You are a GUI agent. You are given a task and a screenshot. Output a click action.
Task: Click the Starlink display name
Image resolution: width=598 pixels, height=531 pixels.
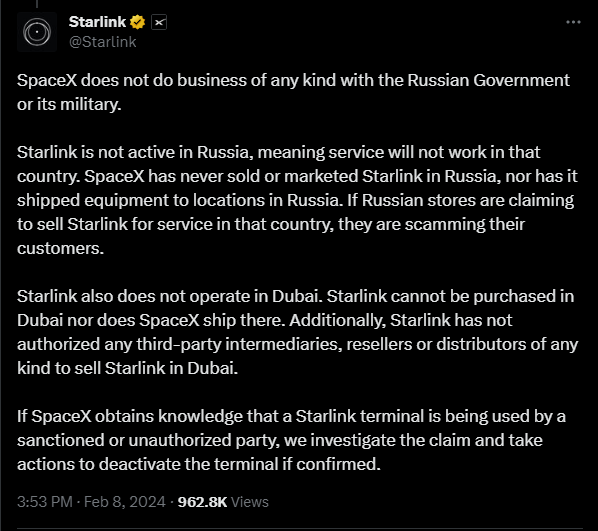97,22
